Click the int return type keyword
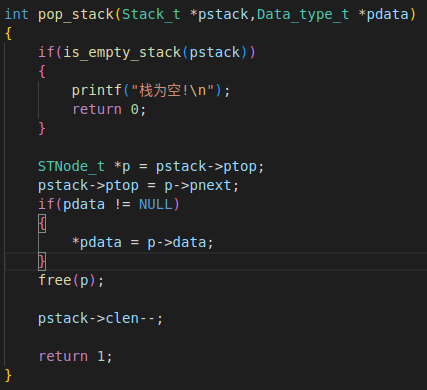Image resolution: width=427 pixels, height=390 pixels. [16, 14]
